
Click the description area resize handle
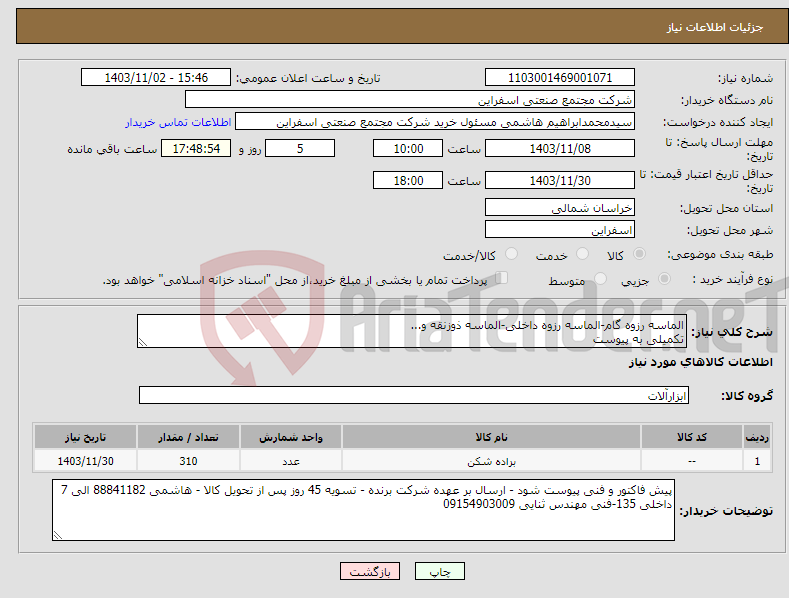pyautogui.click(x=143, y=342)
